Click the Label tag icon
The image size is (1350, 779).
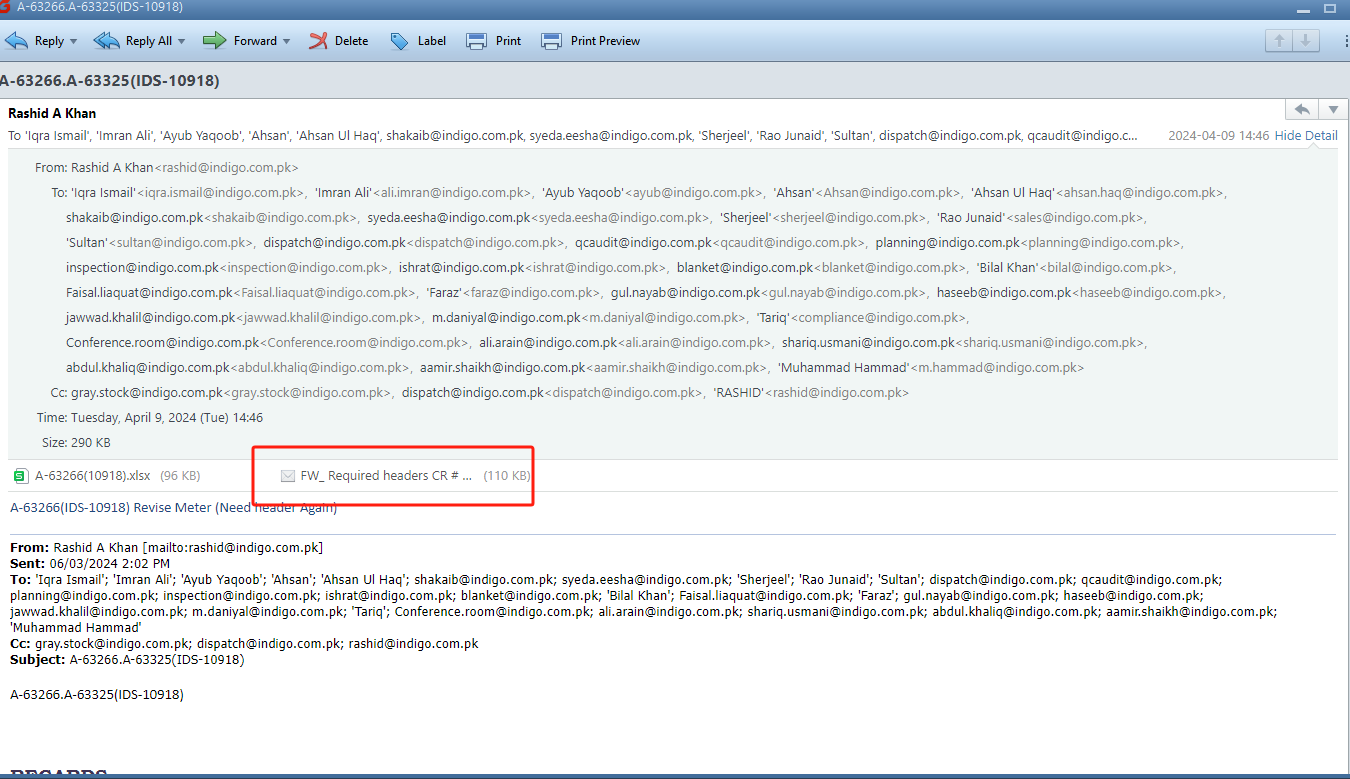[399, 41]
